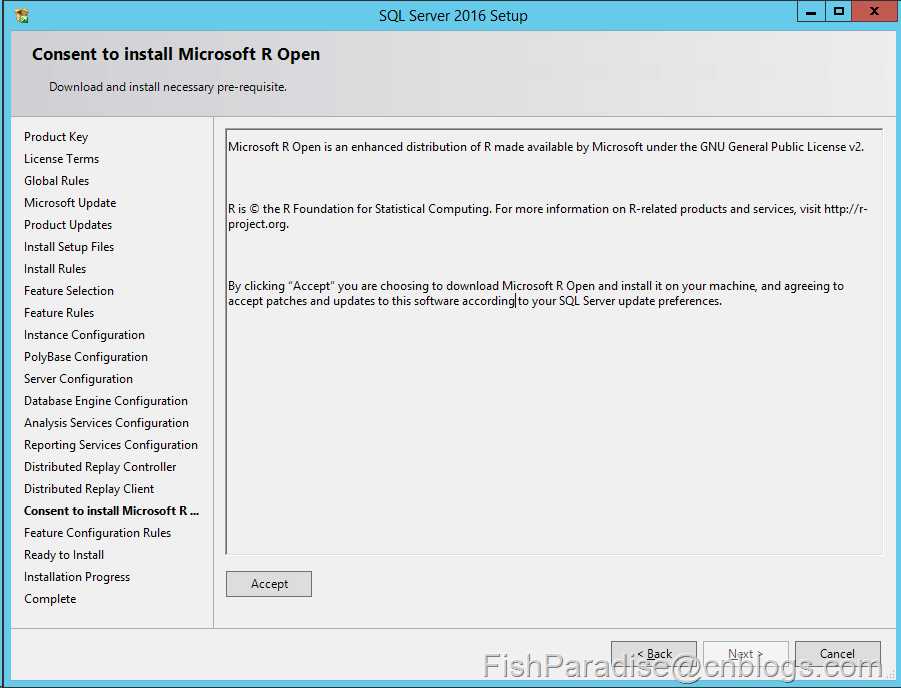
Task: Select the Ready to Install step
Action: (64, 555)
